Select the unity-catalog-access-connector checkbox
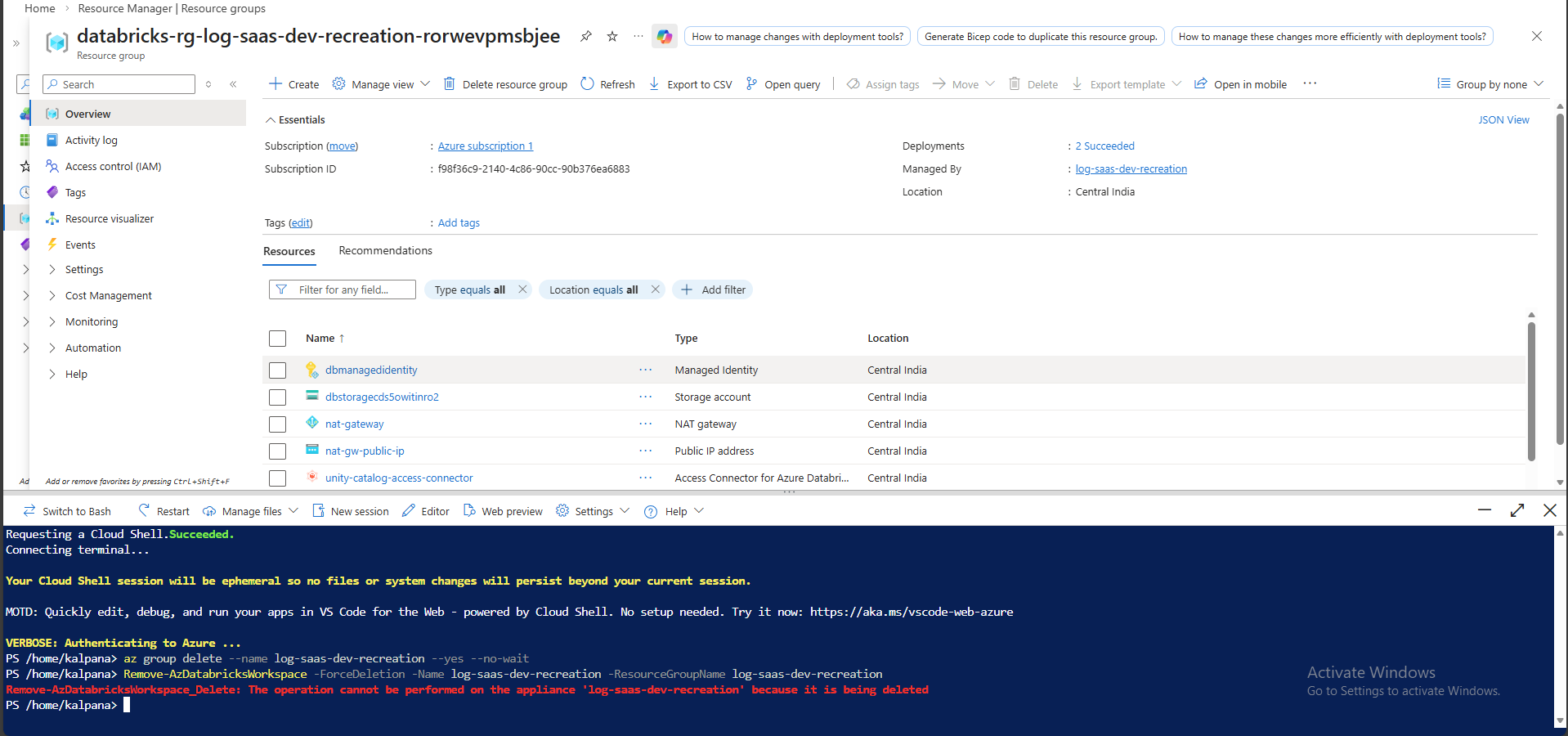The width and height of the screenshot is (1568, 736). [278, 478]
